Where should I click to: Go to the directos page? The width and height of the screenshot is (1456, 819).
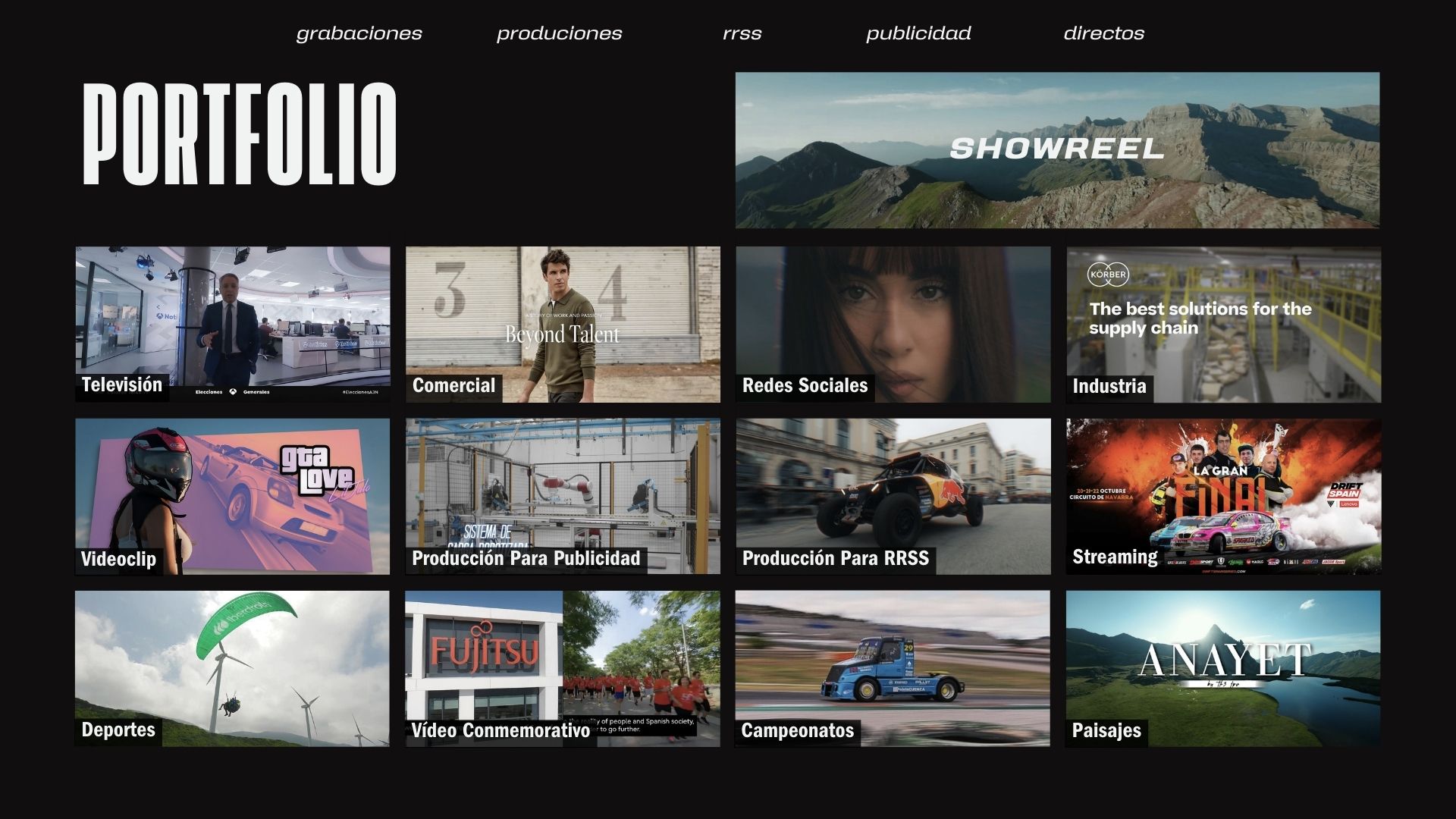pyautogui.click(x=1105, y=33)
